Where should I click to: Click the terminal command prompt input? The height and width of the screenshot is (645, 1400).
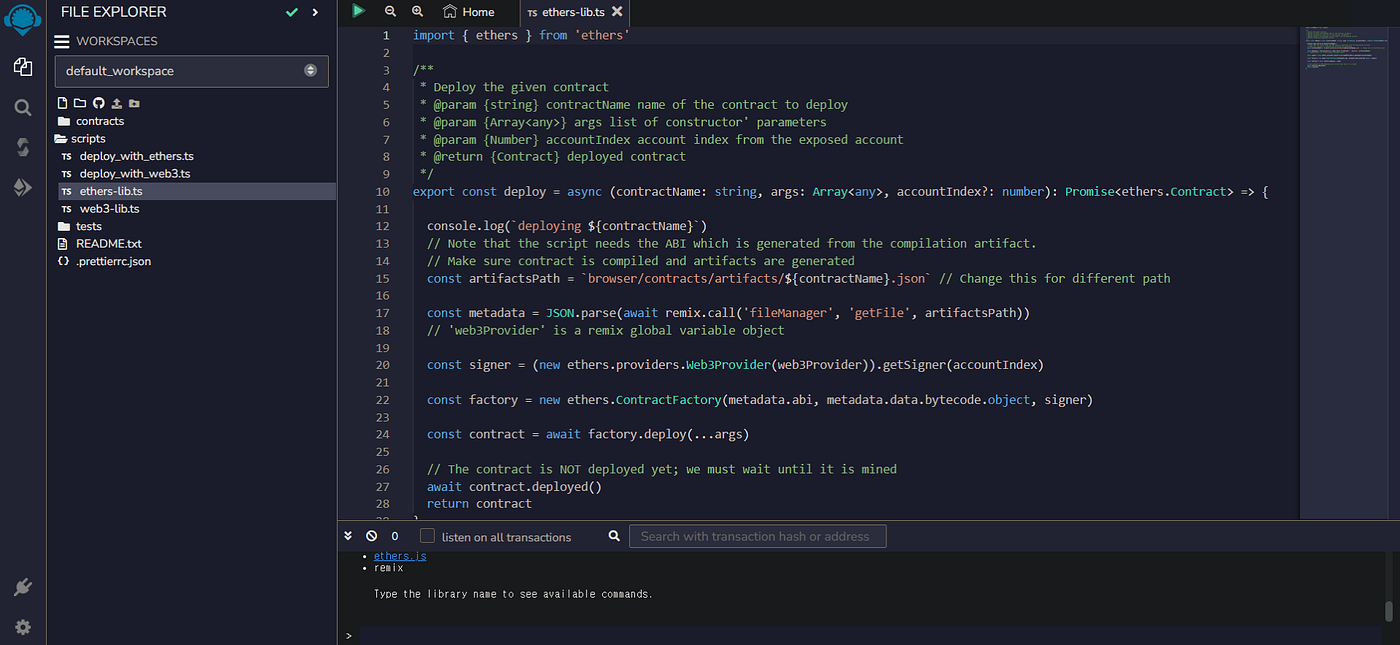point(870,635)
